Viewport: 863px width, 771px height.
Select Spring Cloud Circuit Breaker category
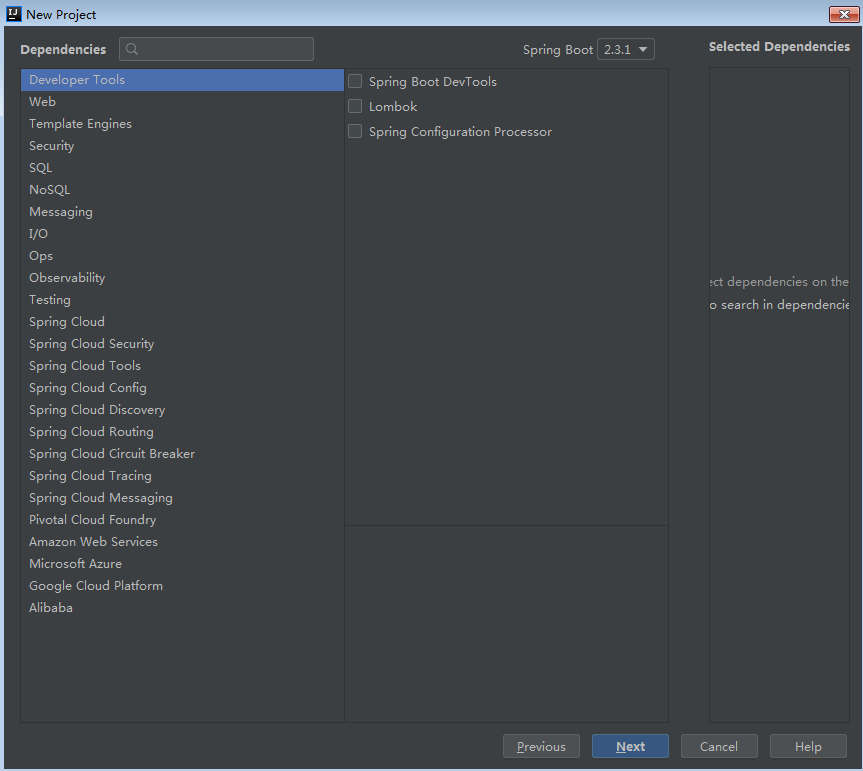pyautogui.click(x=182, y=454)
